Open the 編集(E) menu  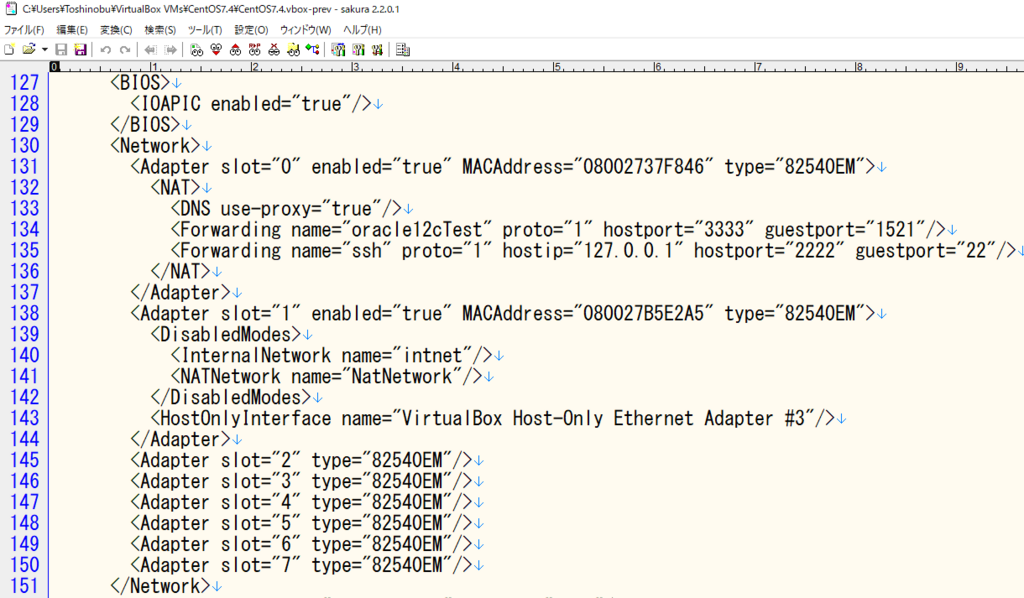tap(72, 30)
